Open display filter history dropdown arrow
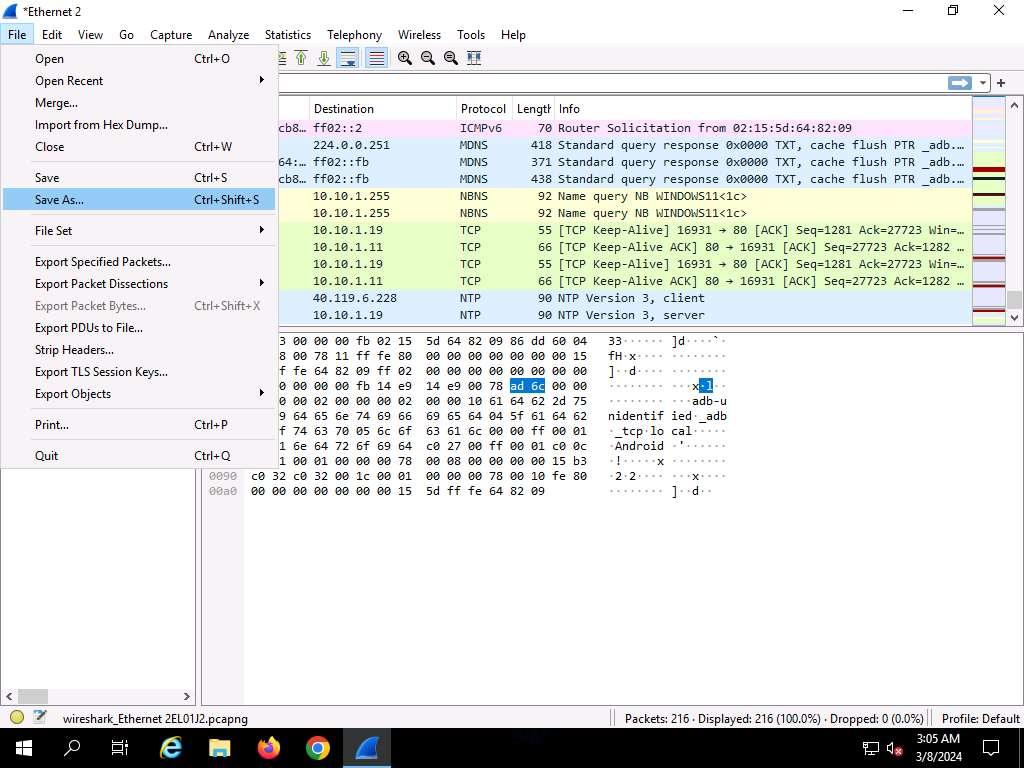1024x768 pixels. [984, 83]
